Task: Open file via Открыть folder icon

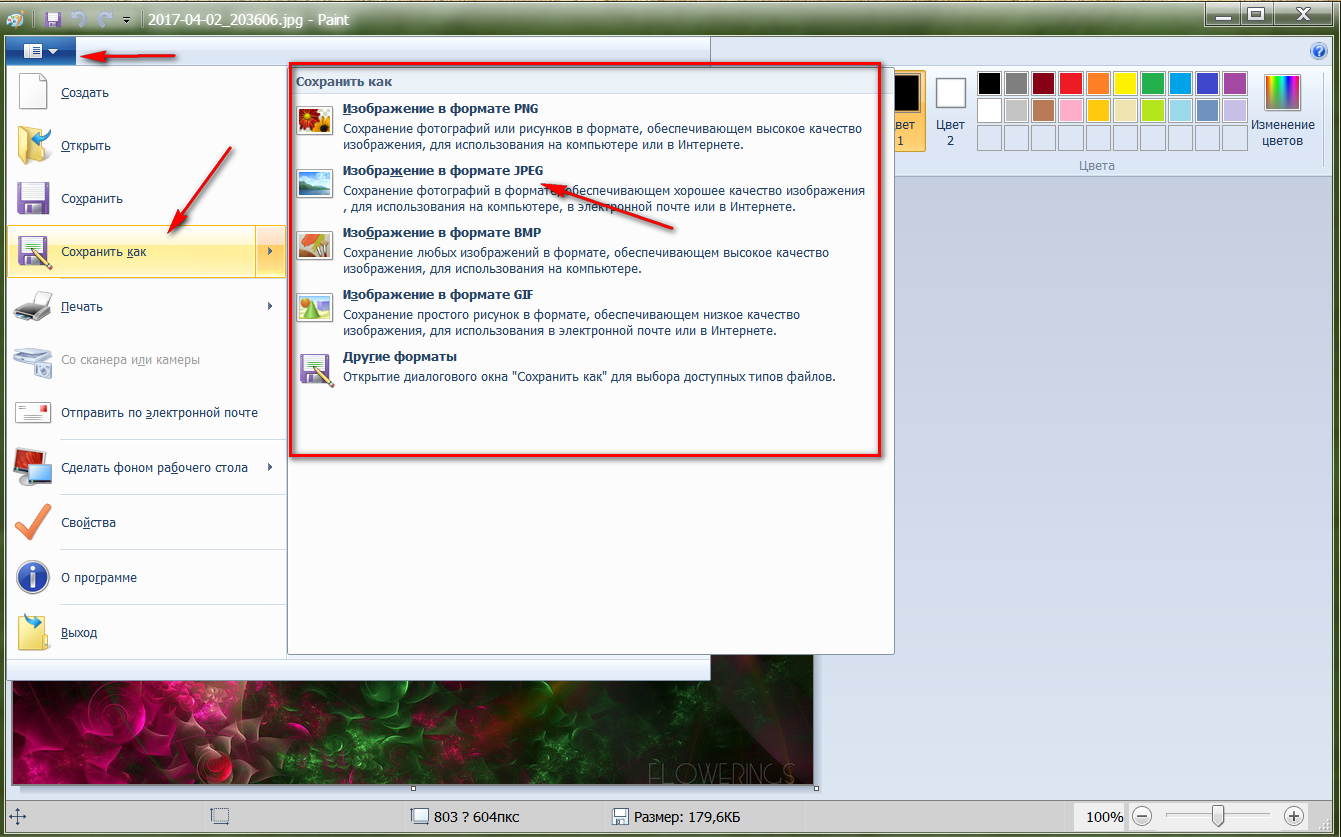Action: [33, 145]
